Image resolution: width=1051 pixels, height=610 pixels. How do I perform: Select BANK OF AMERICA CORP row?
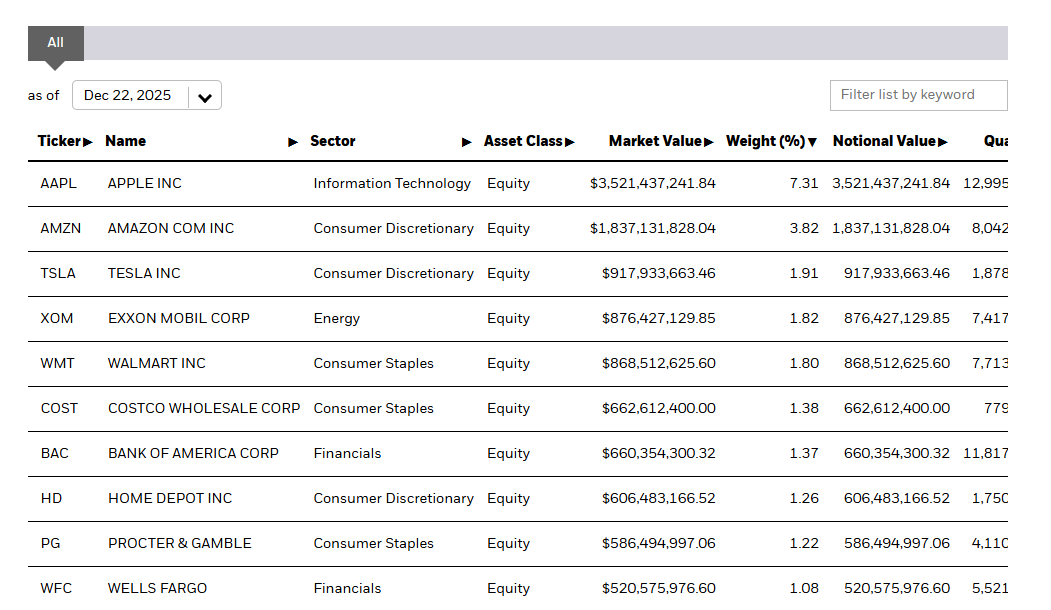coord(193,453)
